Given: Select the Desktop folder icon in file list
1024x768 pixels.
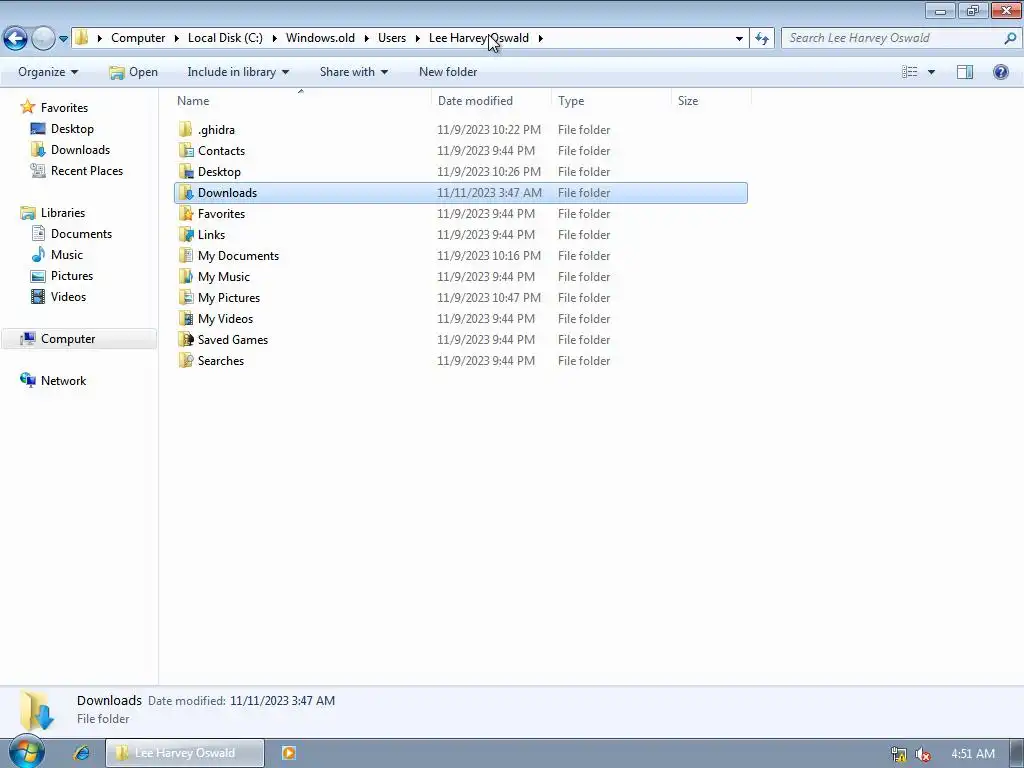Looking at the screenshot, I should tap(186, 171).
